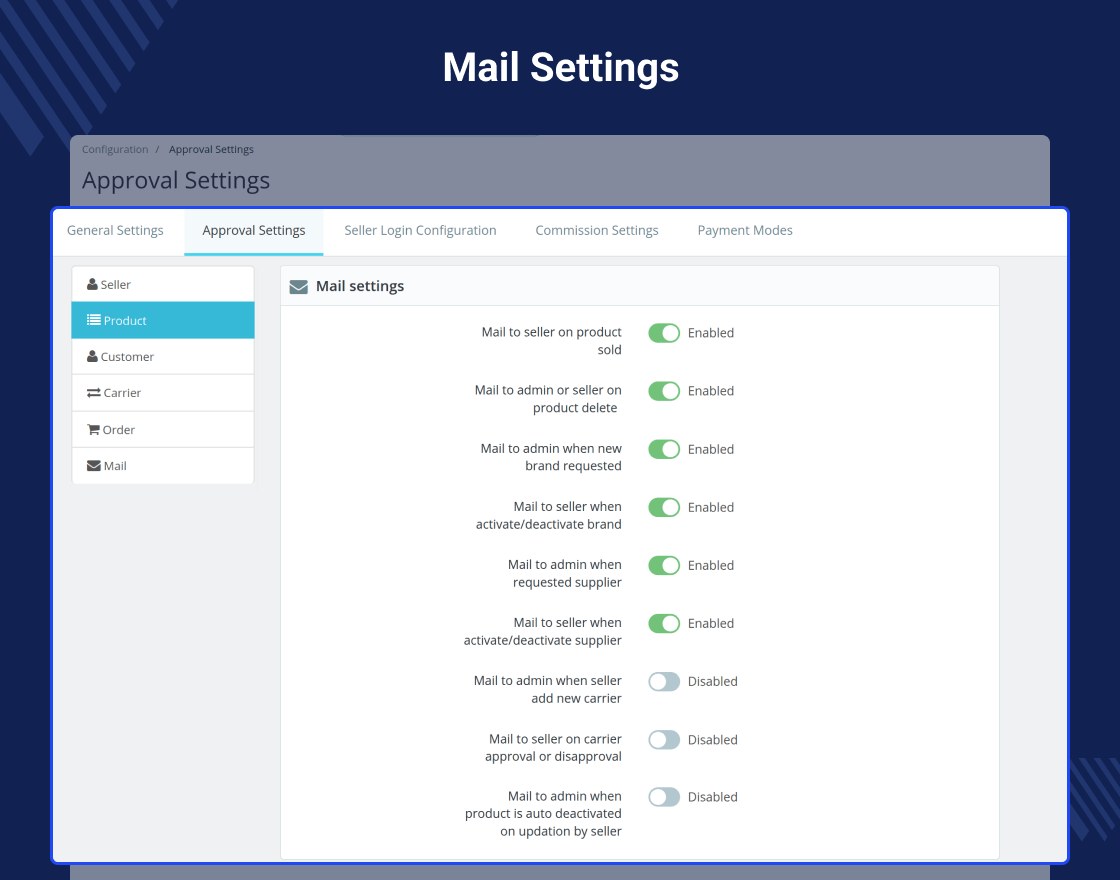This screenshot has height=880, width=1120.
Task: Click 'Mail to seller when activate/deactivate brand' label
Action: click(x=549, y=515)
